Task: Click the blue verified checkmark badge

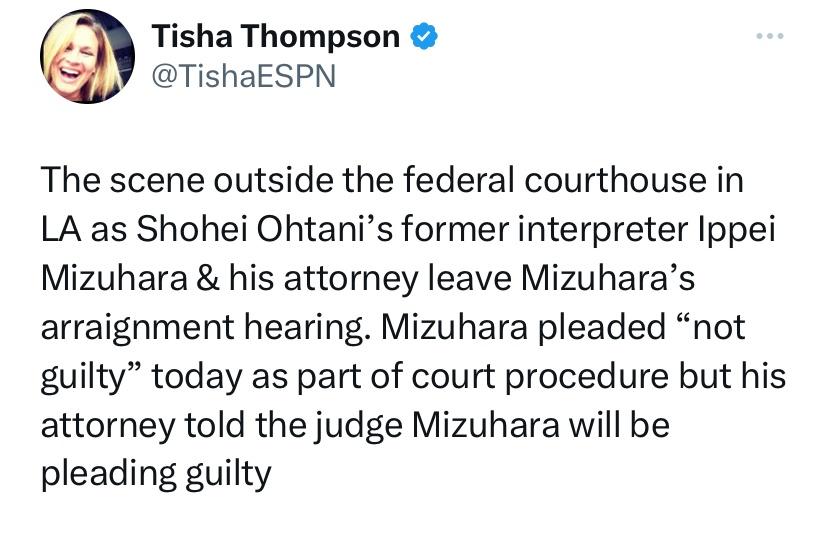Action: pyautogui.click(x=424, y=37)
